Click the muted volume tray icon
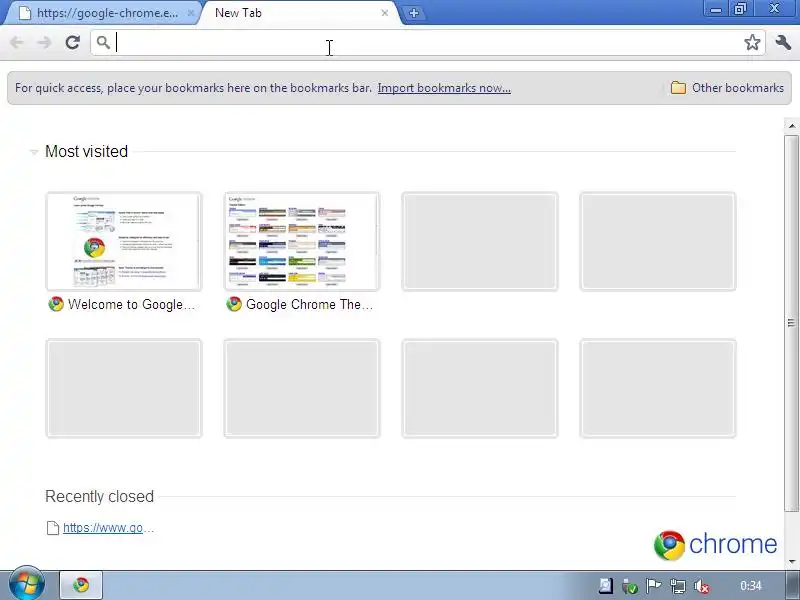Screen dimensions: 800x600 tap(702, 586)
